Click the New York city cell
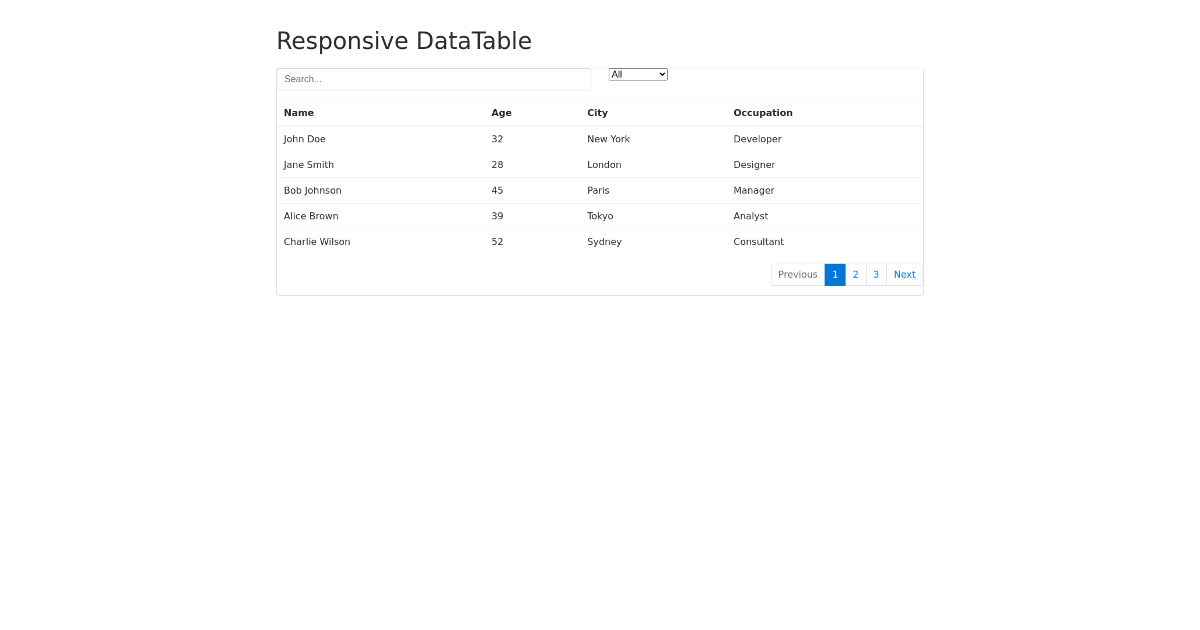1200x630 pixels. (x=608, y=139)
